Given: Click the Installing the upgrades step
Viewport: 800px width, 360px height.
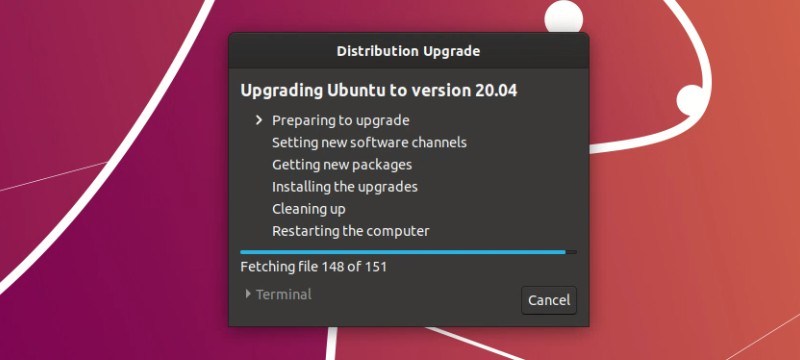Looking at the screenshot, I should (x=345, y=187).
